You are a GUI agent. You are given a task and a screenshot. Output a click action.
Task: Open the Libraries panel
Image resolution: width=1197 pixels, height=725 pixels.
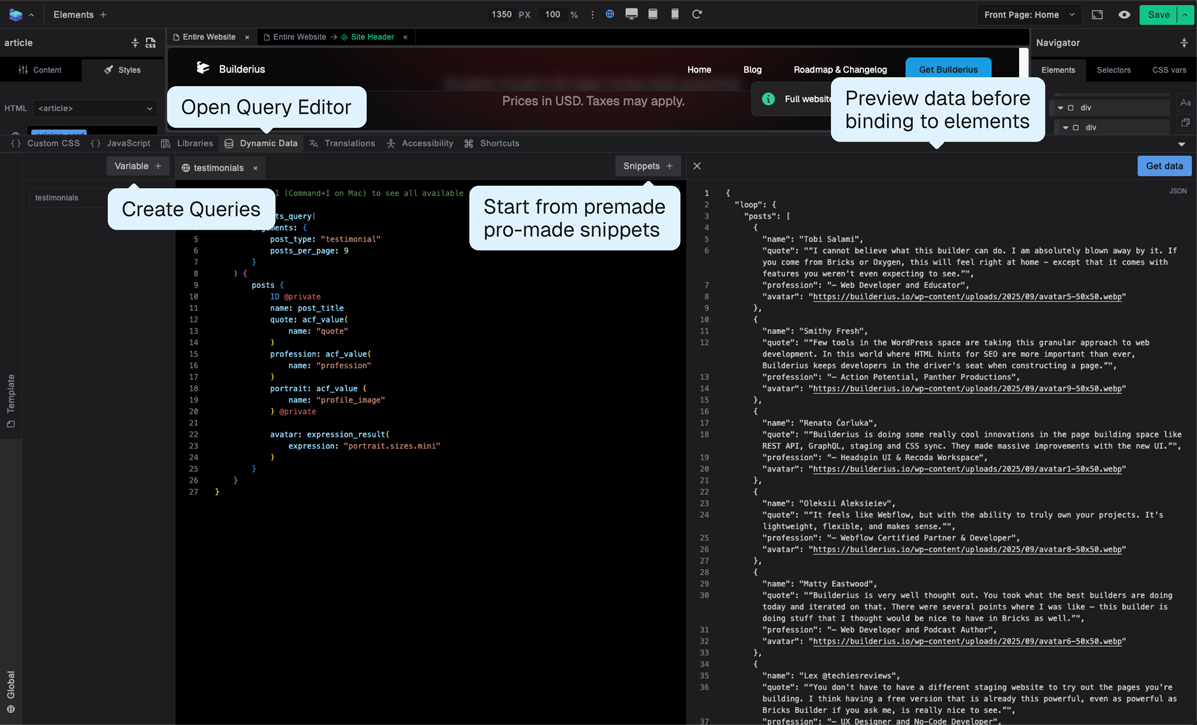click(195, 143)
